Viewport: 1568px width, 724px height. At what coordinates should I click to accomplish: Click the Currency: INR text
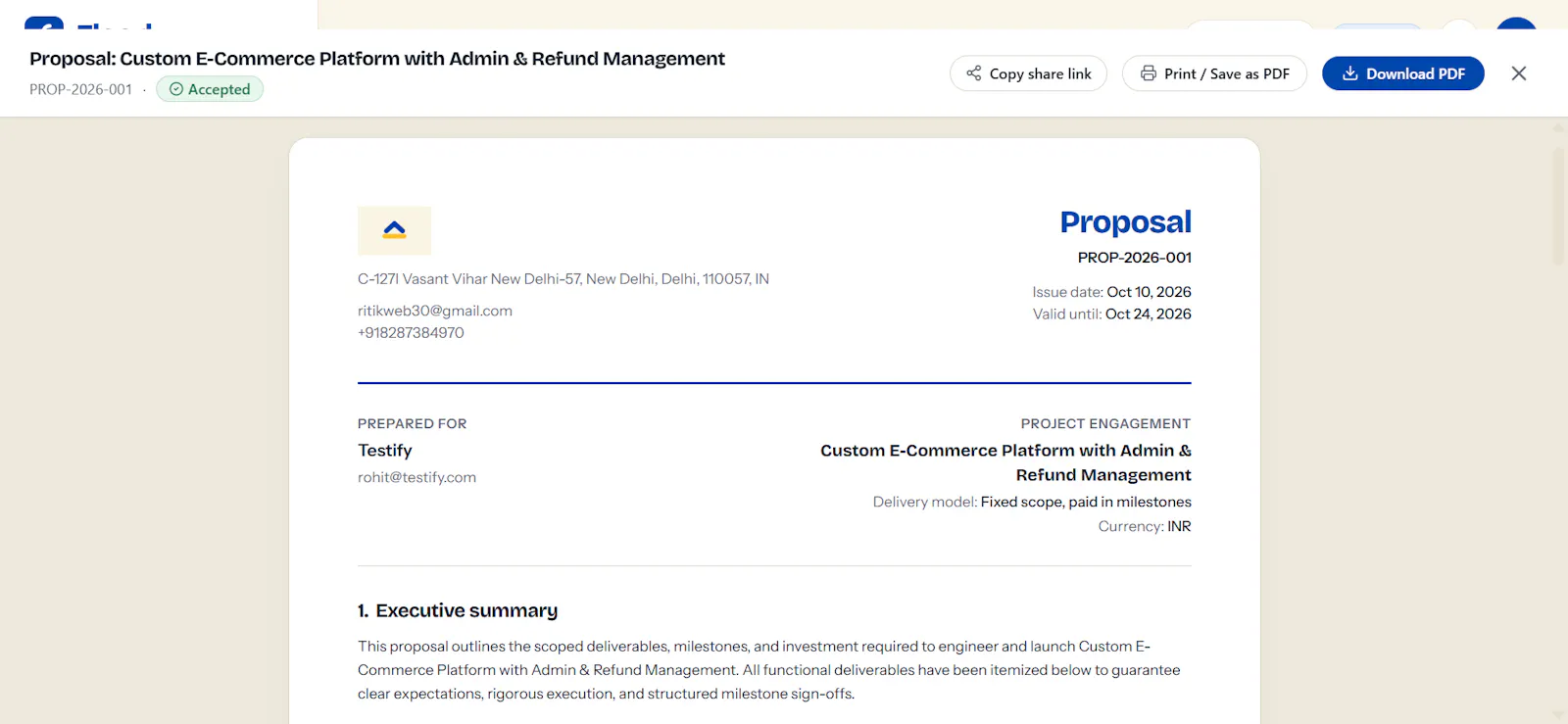pyautogui.click(x=1145, y=526)
